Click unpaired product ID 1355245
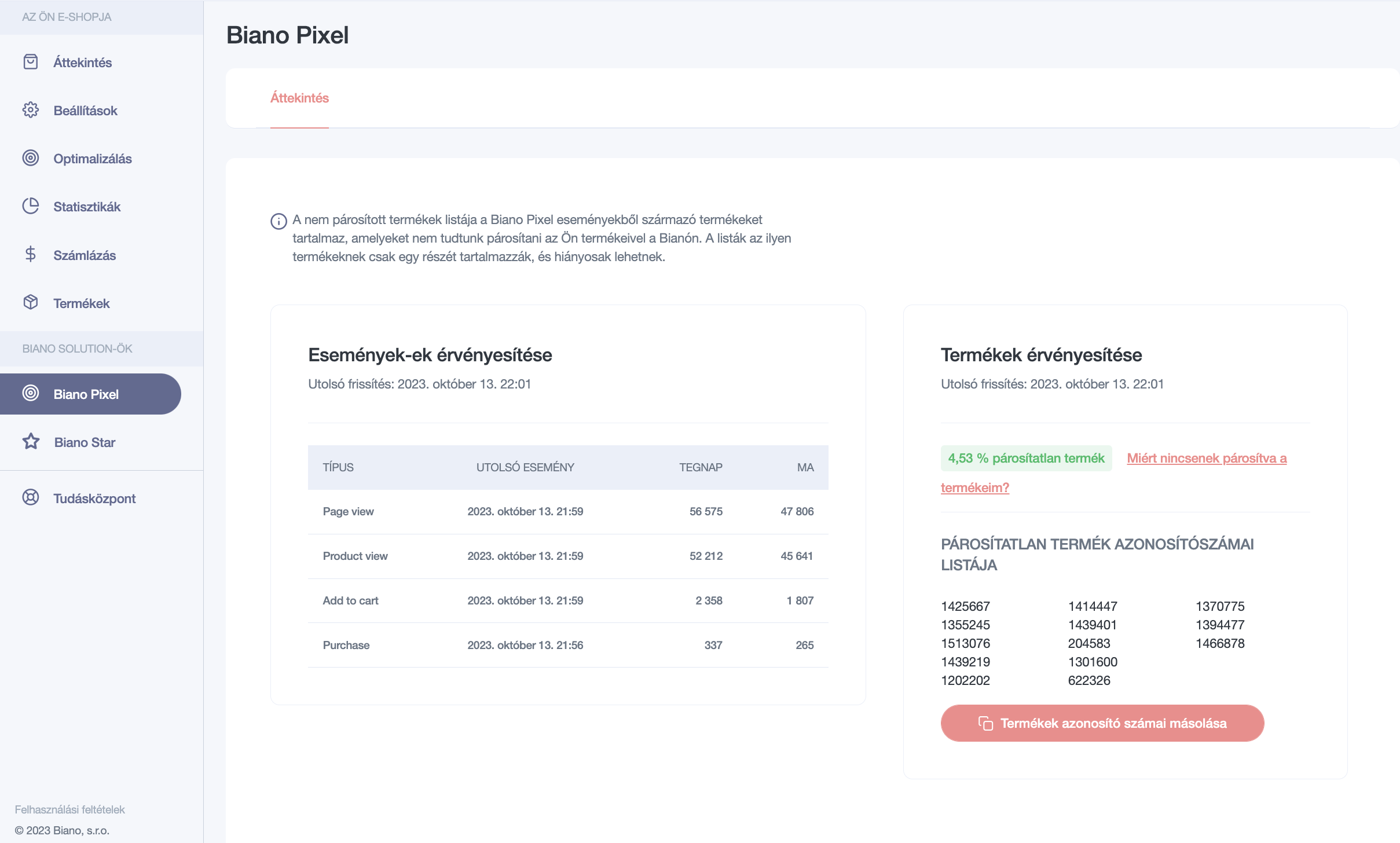Viewport: 1400px width, 843px height. tap(965, 625)
